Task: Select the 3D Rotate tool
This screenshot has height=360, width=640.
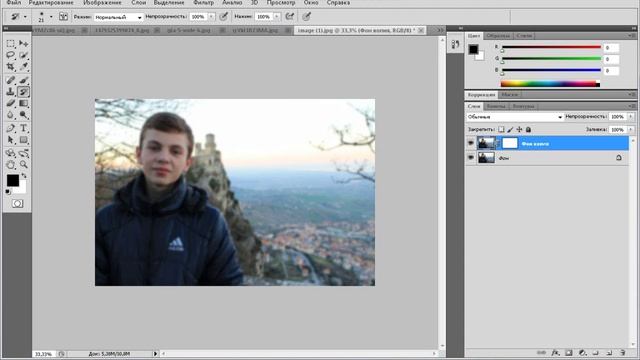Action: pos(11,153)
